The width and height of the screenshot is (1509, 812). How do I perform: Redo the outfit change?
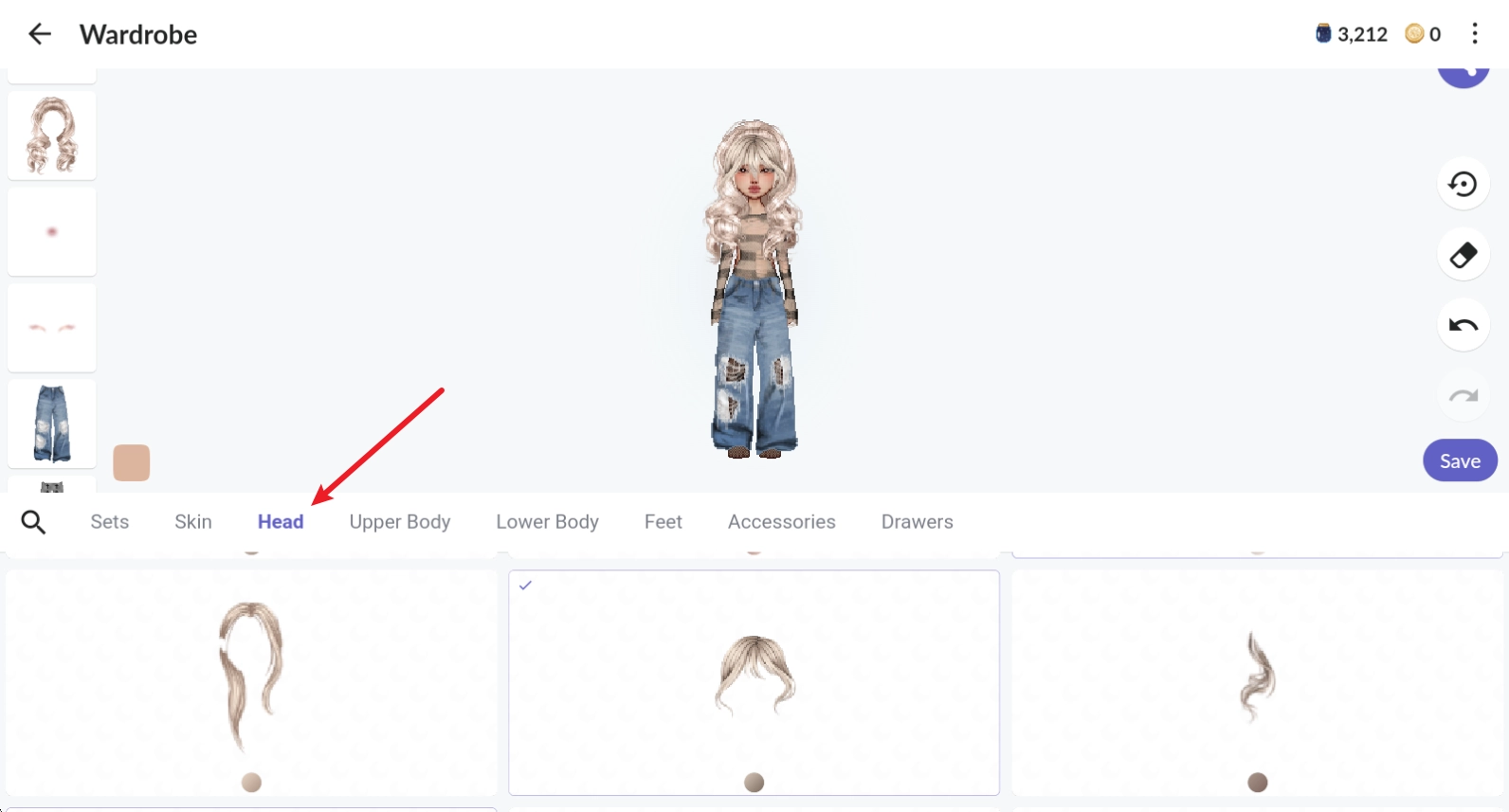click(x=1463, y=396)
